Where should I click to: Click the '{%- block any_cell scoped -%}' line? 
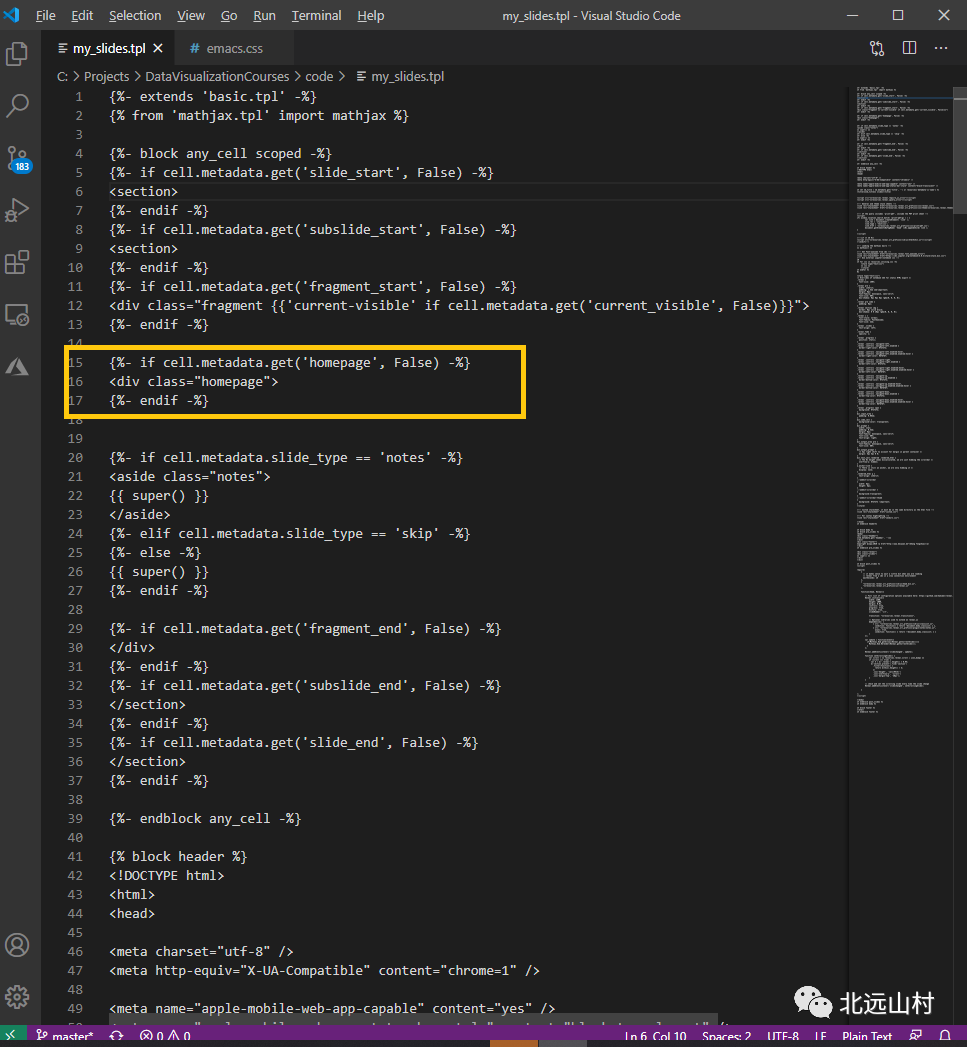(x=220, y=154)
